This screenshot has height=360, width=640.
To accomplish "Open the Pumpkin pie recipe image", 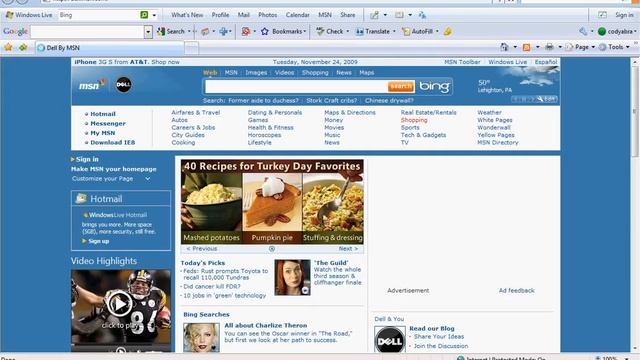I will (x=272, y=208).
